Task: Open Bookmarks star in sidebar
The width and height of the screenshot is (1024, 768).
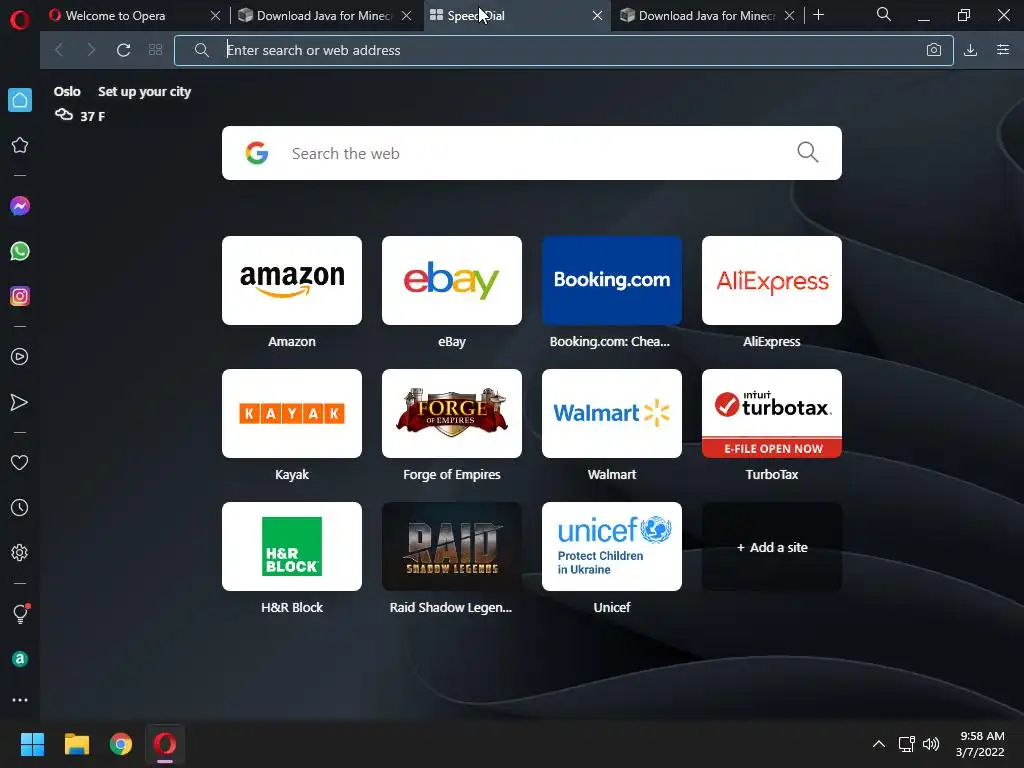Action: 20,145
